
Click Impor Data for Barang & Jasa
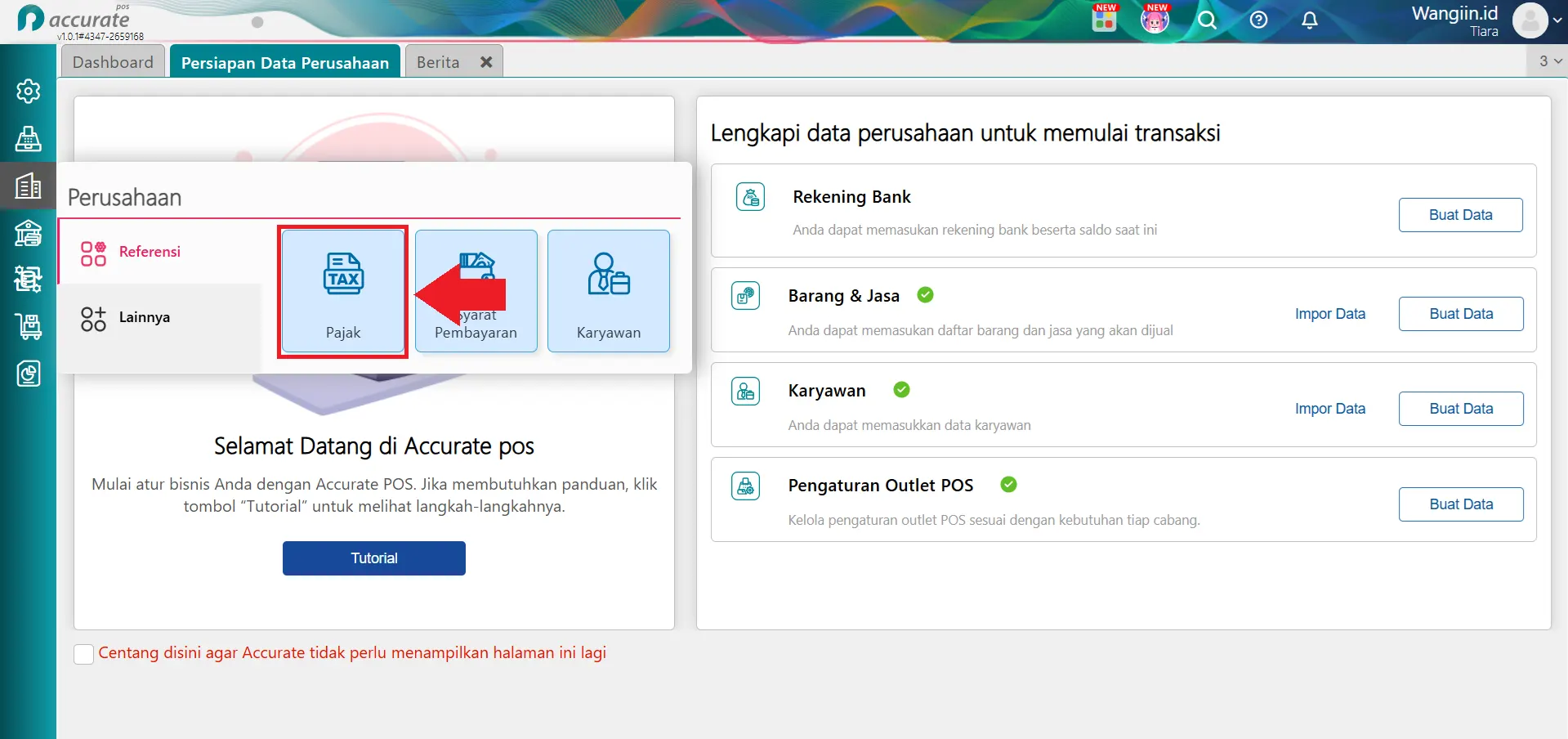pos(1330,314)
